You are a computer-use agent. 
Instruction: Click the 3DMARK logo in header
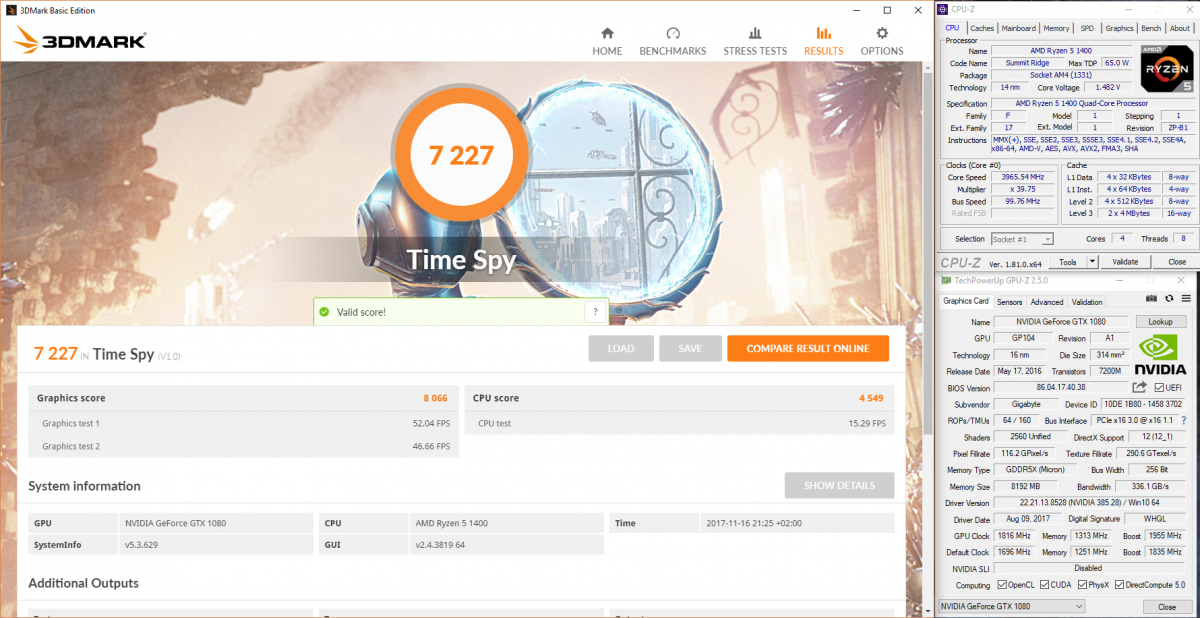coord(81,40)
